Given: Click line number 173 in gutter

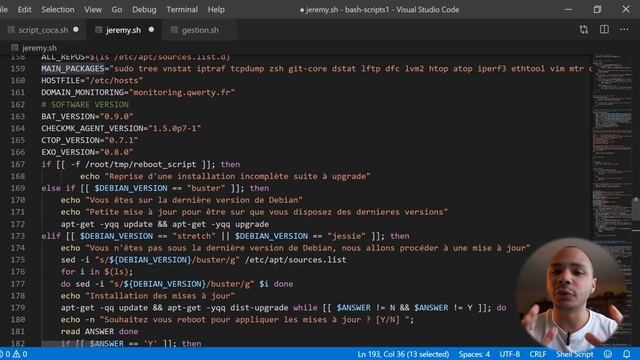Looking at the screenshot, I should click(18, 236).
